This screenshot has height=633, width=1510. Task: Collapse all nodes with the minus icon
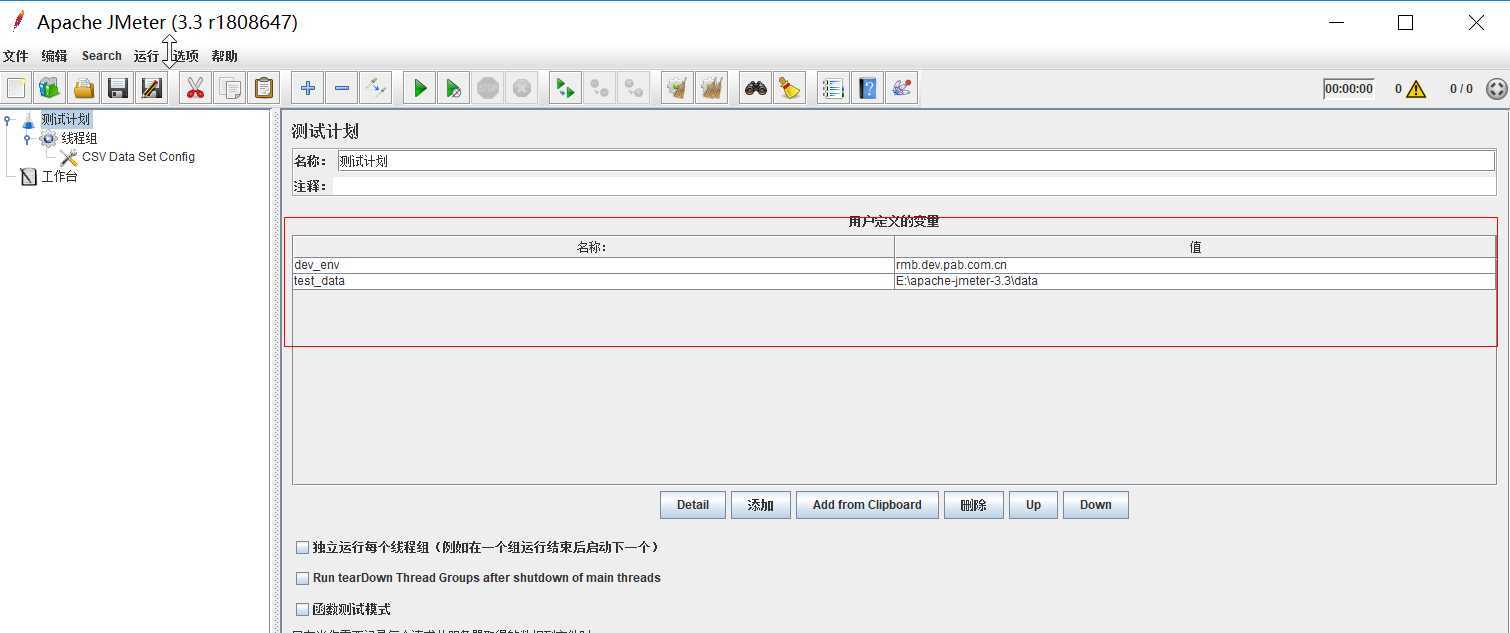click(x=342, y=88)
